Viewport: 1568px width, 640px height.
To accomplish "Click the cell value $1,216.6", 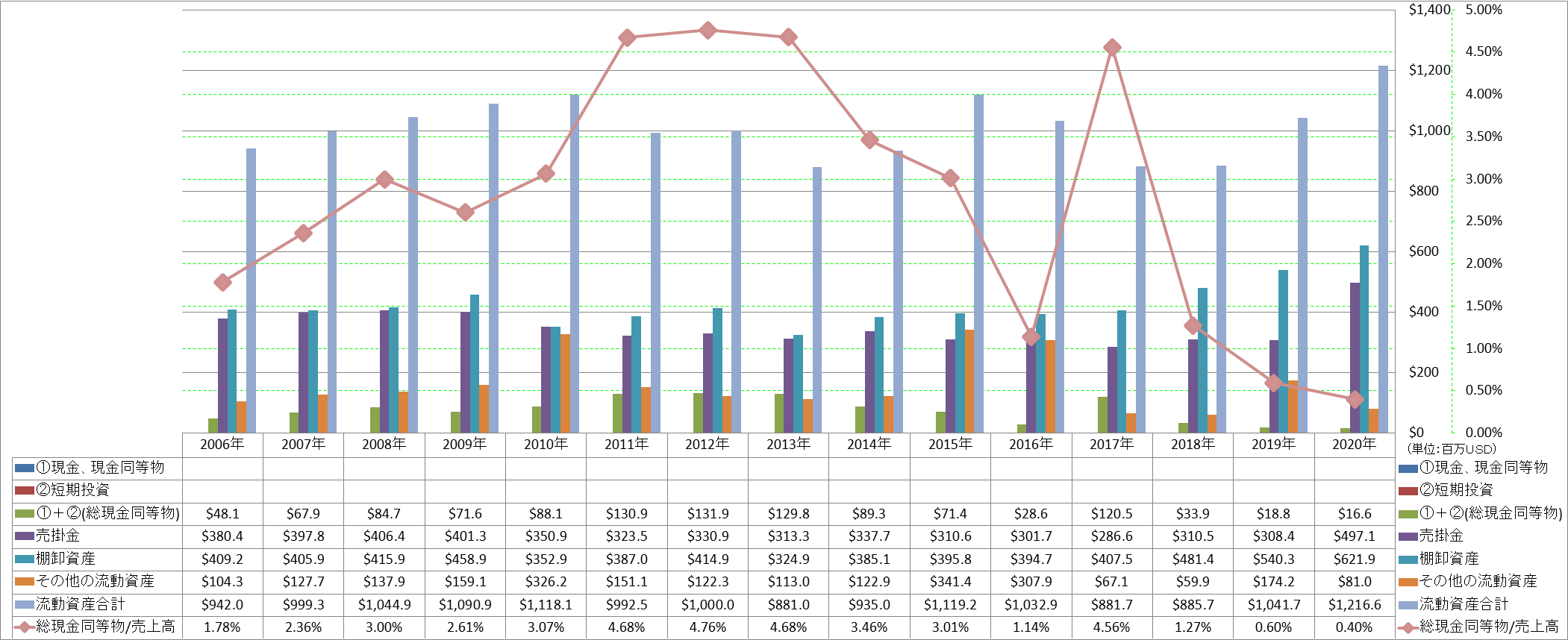I will 1355,605.
